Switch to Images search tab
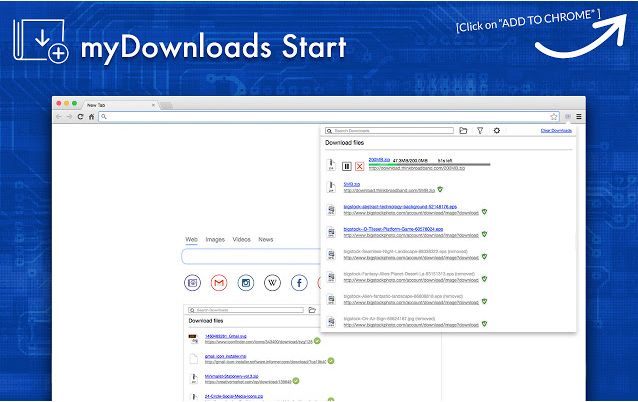The width and height of the screenshot is (638, 402). click(215, 239)
